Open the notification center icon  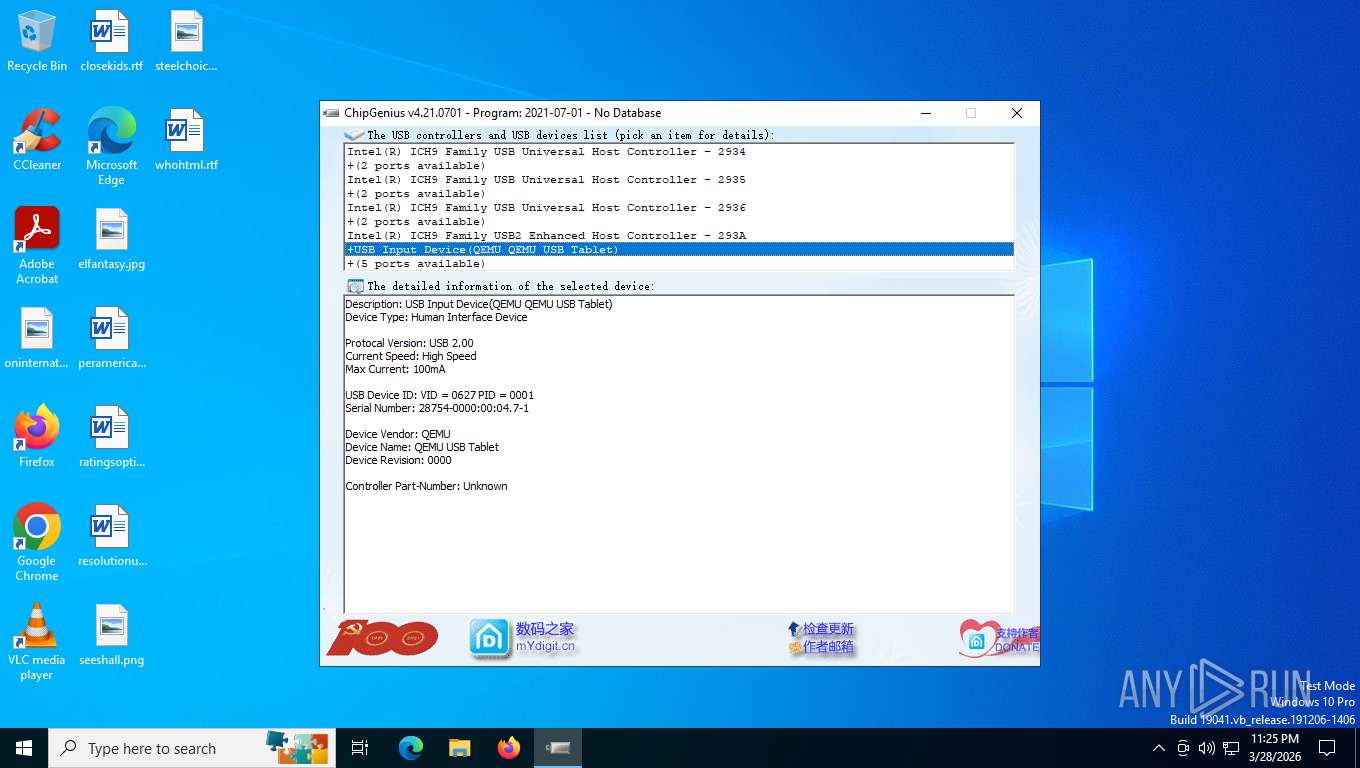click(1327, 748)
